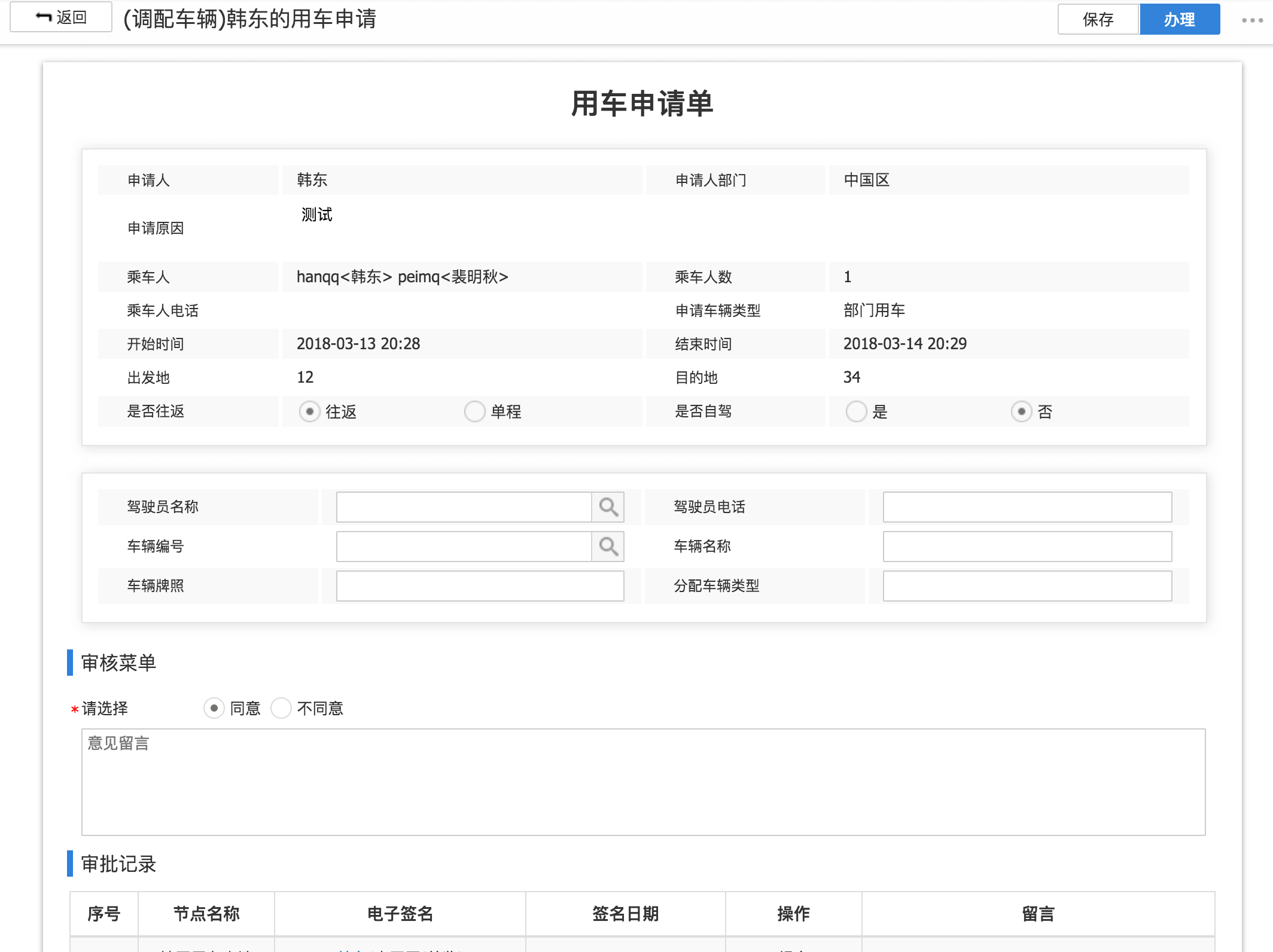
Task: Click the 节点名称 column header
Action: pos(206,914)
